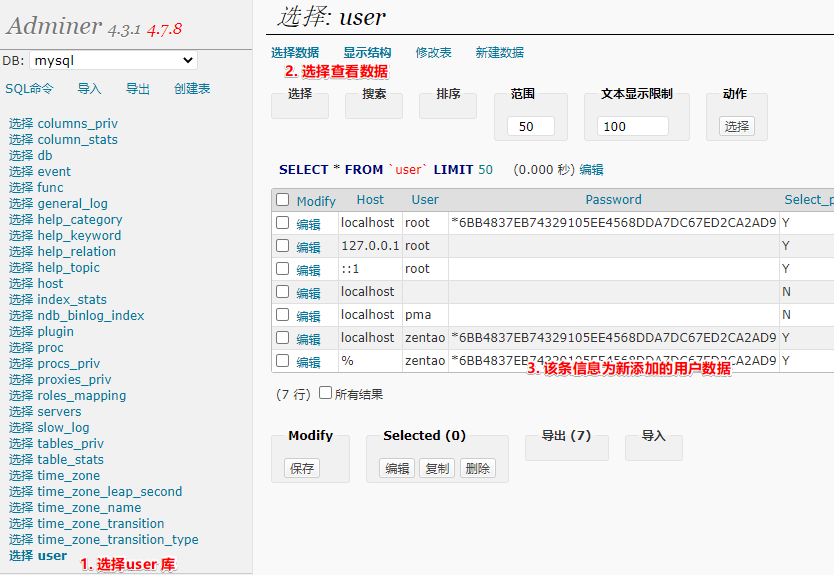
Task: Open the SQL命令 link
Action: pos(29,89)
